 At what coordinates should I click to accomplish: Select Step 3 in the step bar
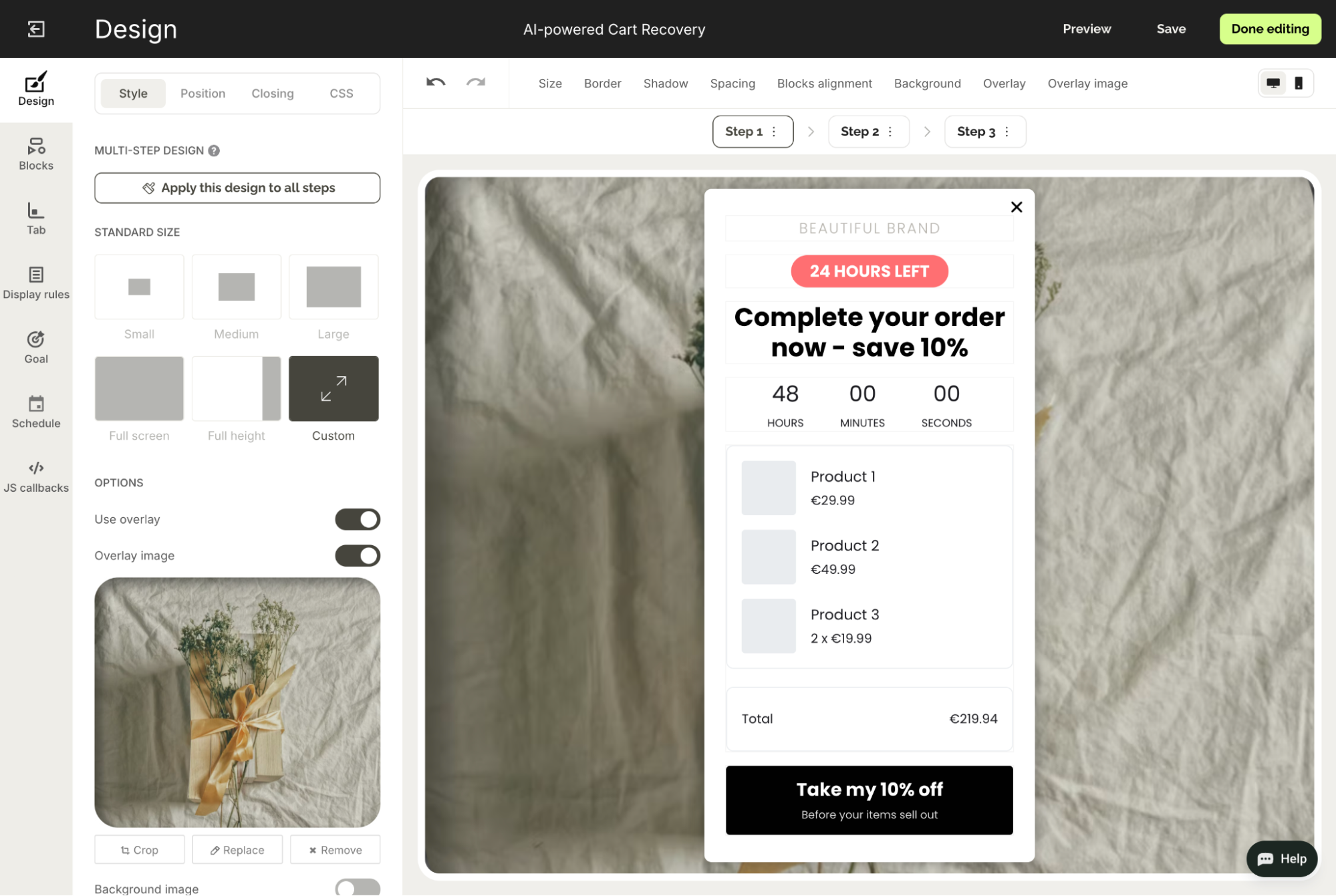tap(984, 132)
